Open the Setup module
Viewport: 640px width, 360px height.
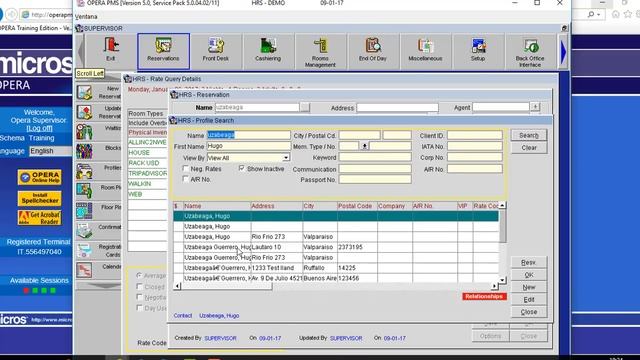click(x=478, y=51)
